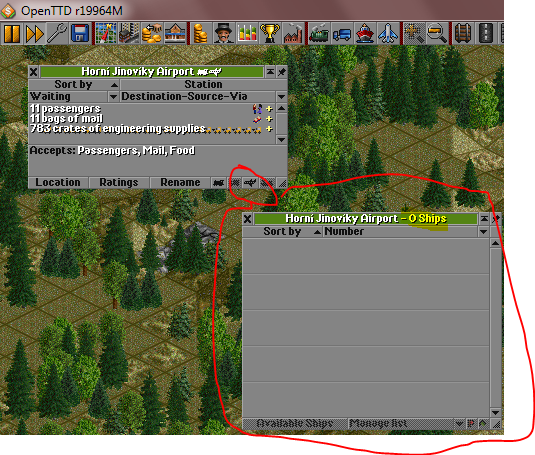
Task: Click greyed ships button in station window
Action: pos(266,183)
